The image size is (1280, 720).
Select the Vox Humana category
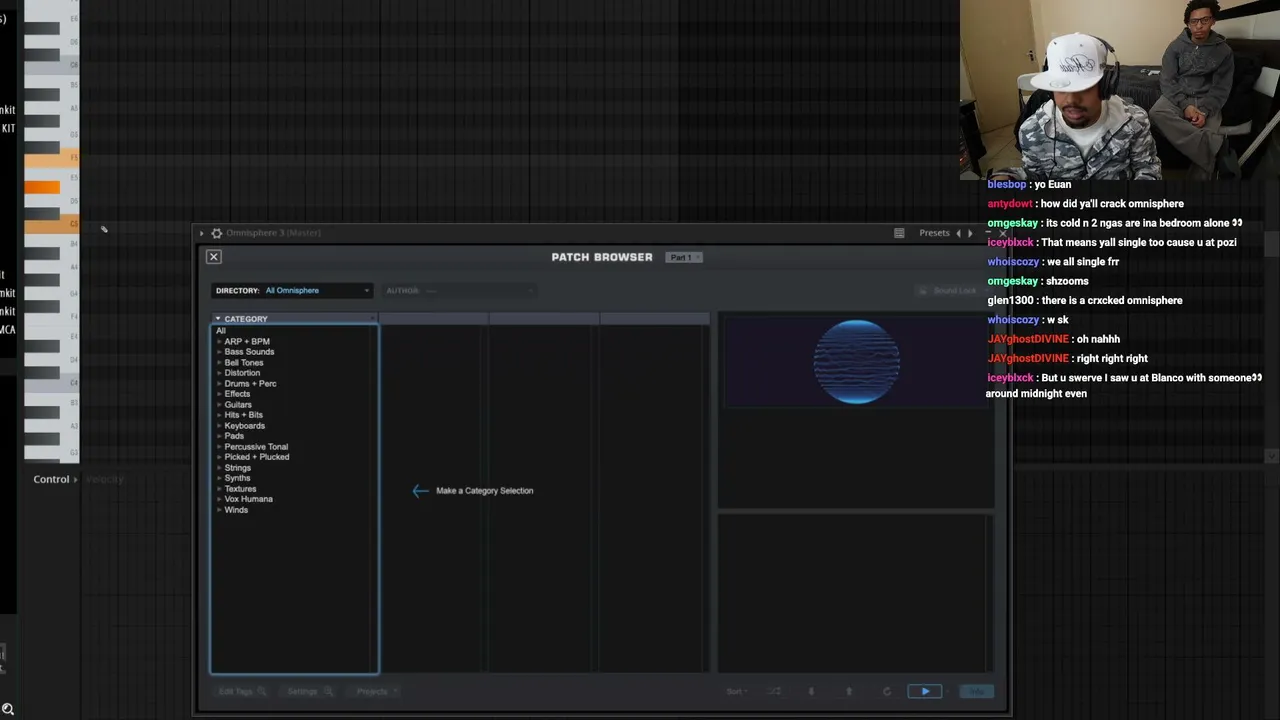248,499
